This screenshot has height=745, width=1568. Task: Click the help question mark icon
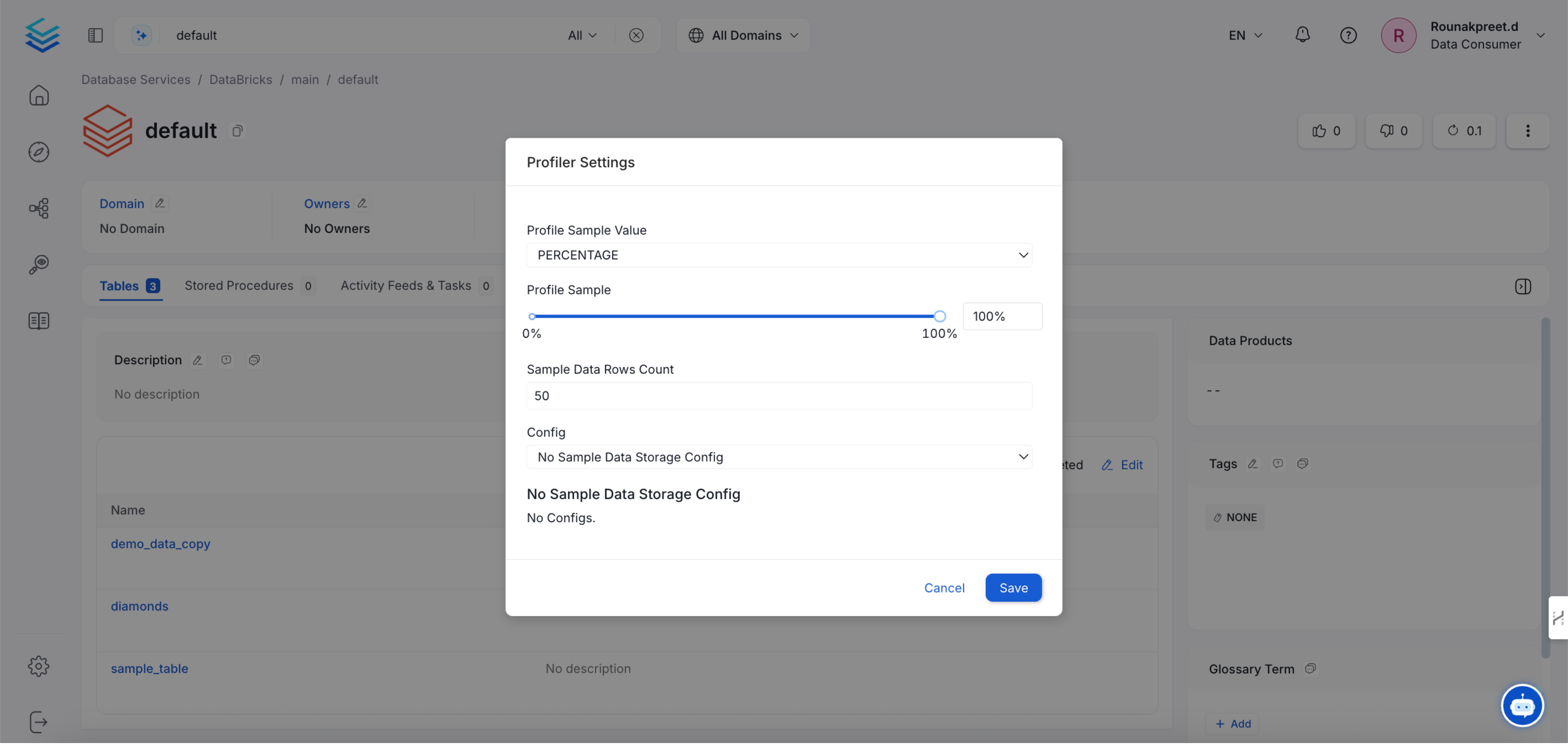click(1348, 35)
